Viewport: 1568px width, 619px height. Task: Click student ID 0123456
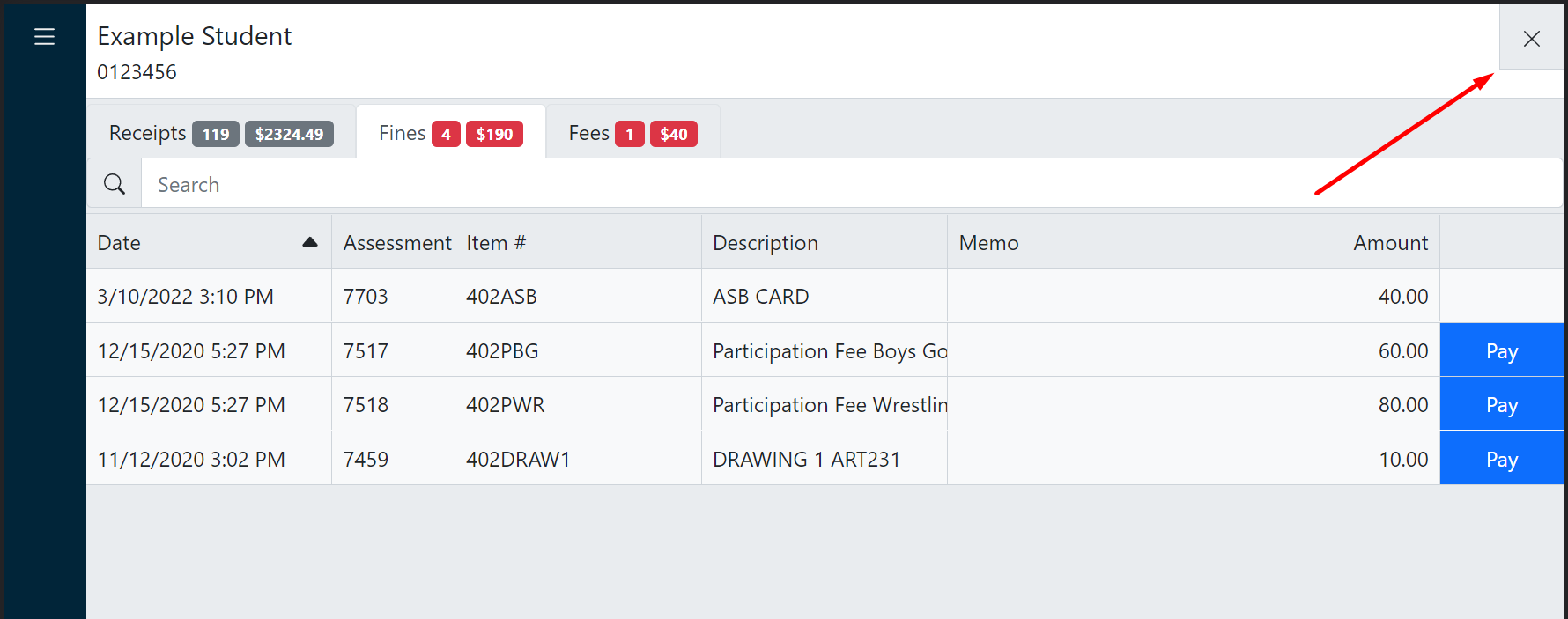(137, 72)
